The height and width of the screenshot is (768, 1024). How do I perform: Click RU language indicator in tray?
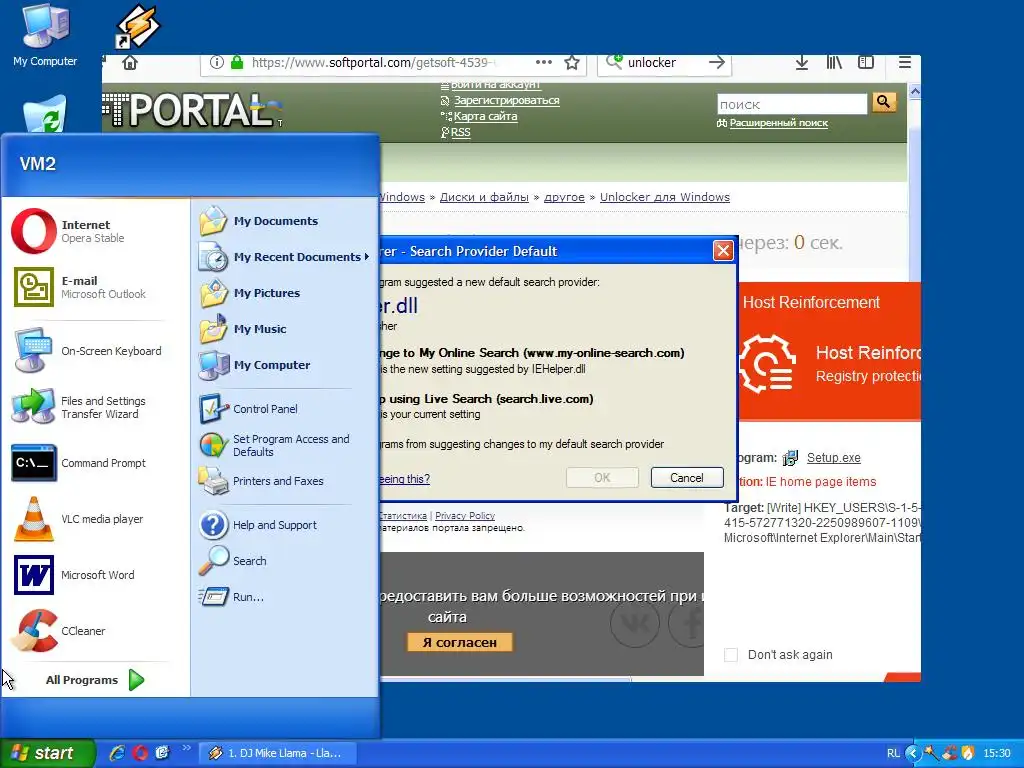893,754
